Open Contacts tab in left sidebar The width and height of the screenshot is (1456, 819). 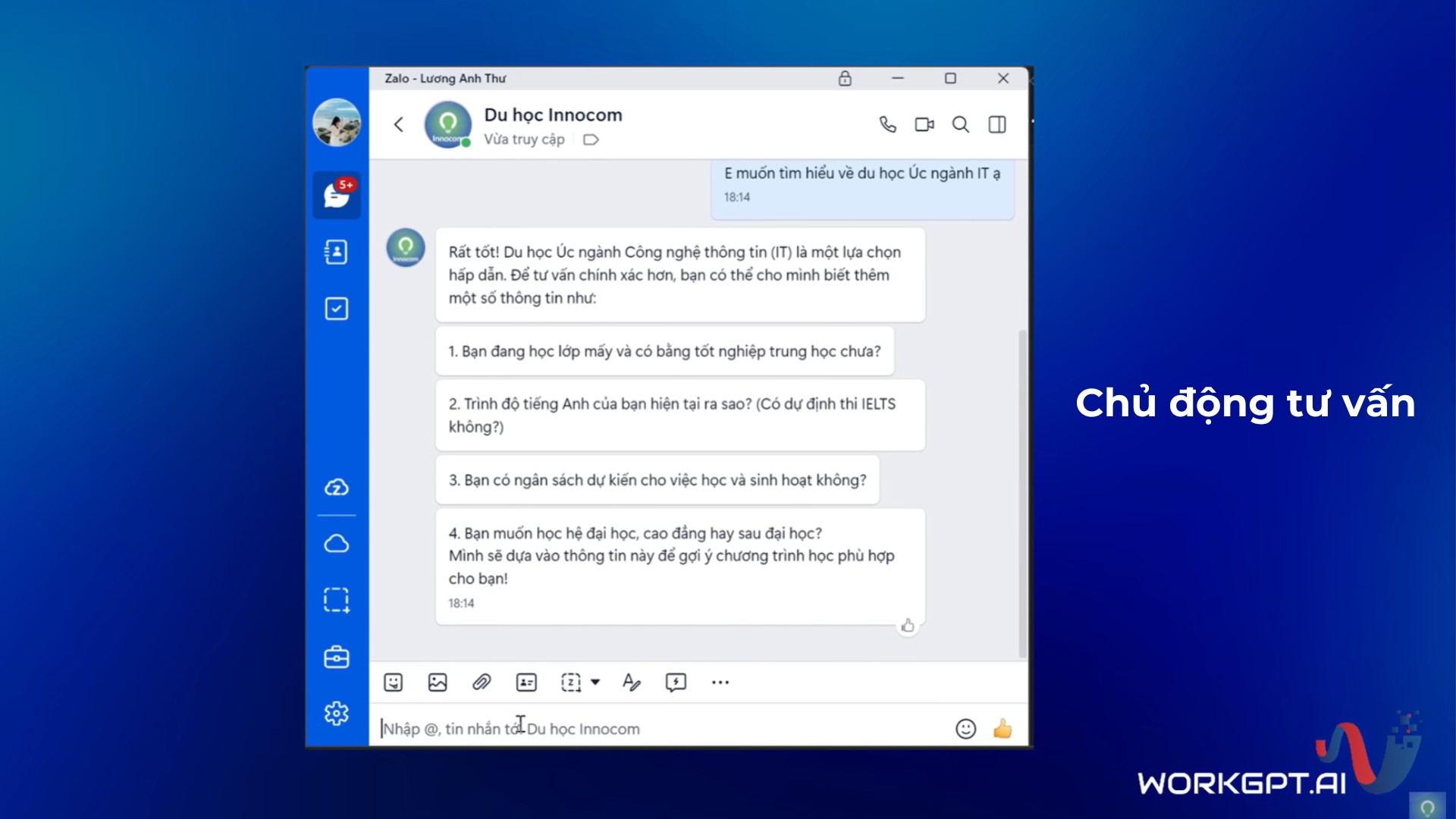pyautogui.click(x=337, y=252)
